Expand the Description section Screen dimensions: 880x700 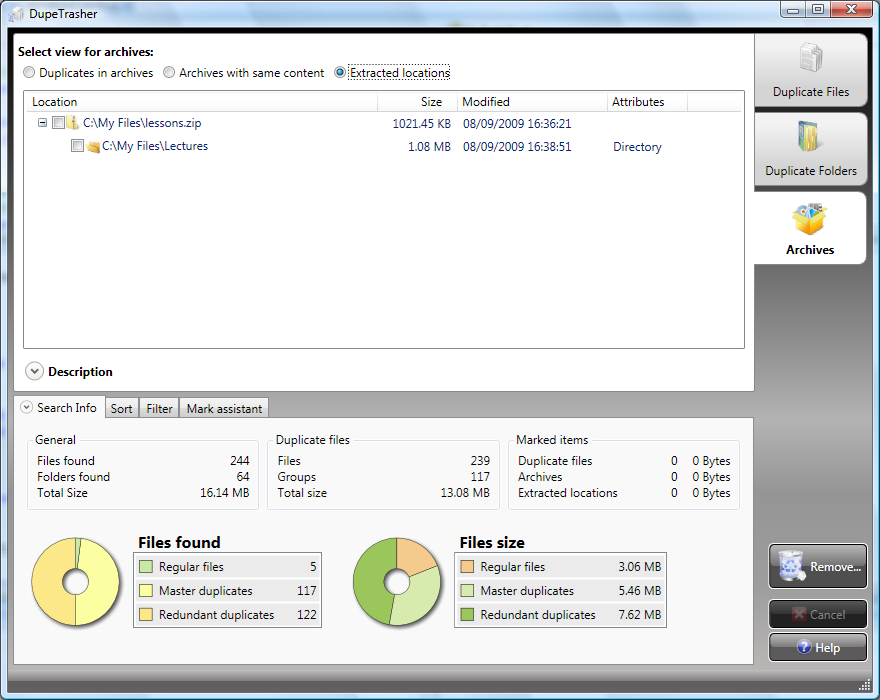pyautogui.click(x=34, y=371)
